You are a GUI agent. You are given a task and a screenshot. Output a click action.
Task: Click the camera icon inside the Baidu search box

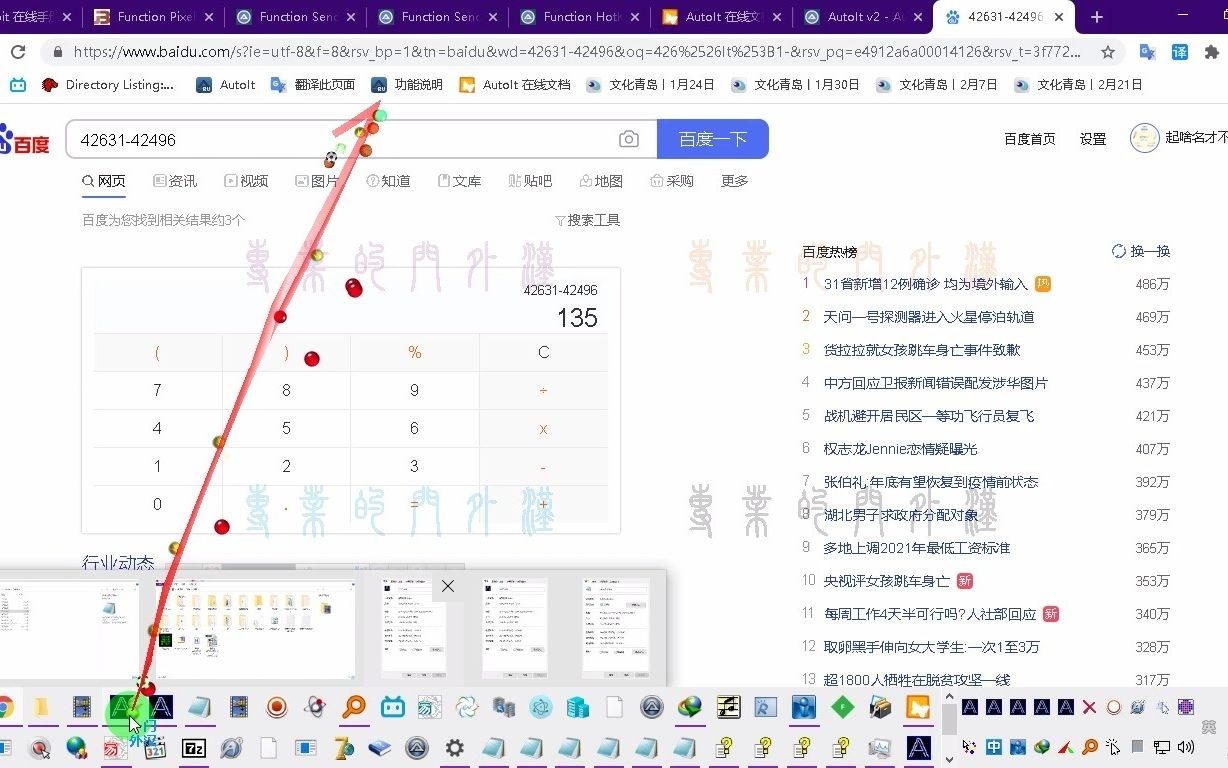pos(628,140)
